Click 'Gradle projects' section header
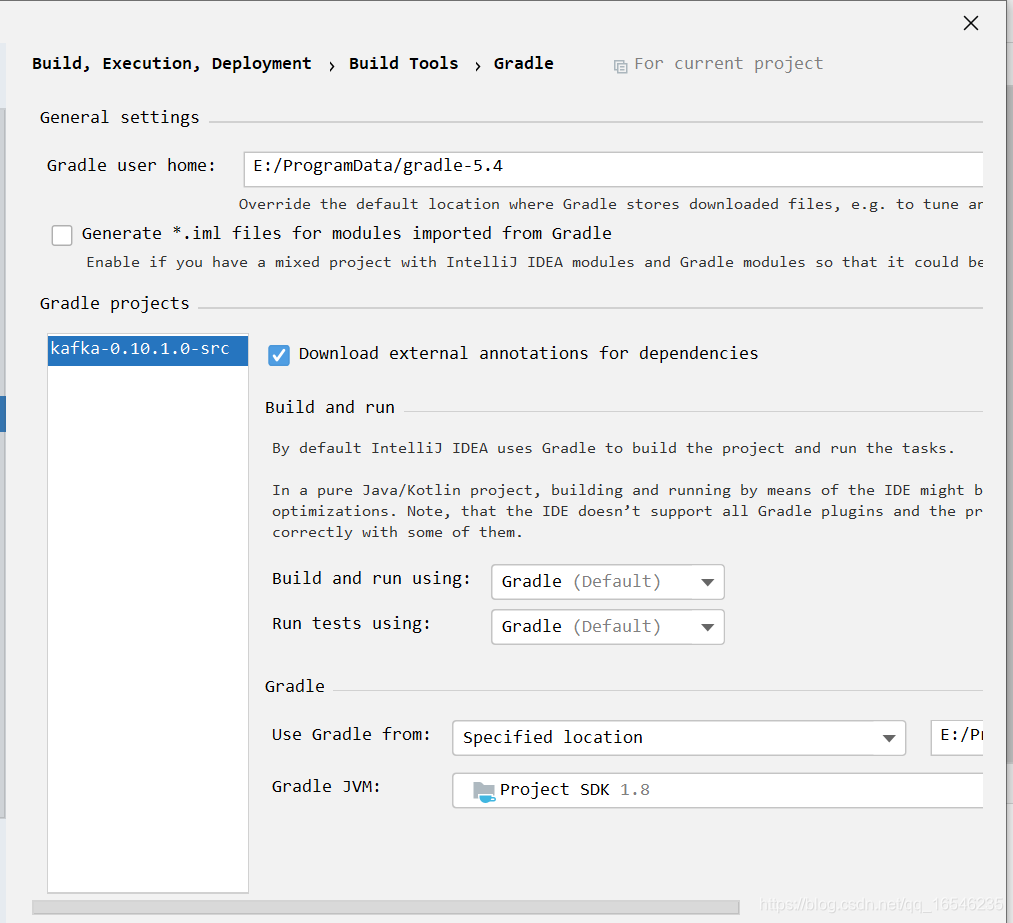The width and height of the screenshot is (1013, 923). click(114, 304)
